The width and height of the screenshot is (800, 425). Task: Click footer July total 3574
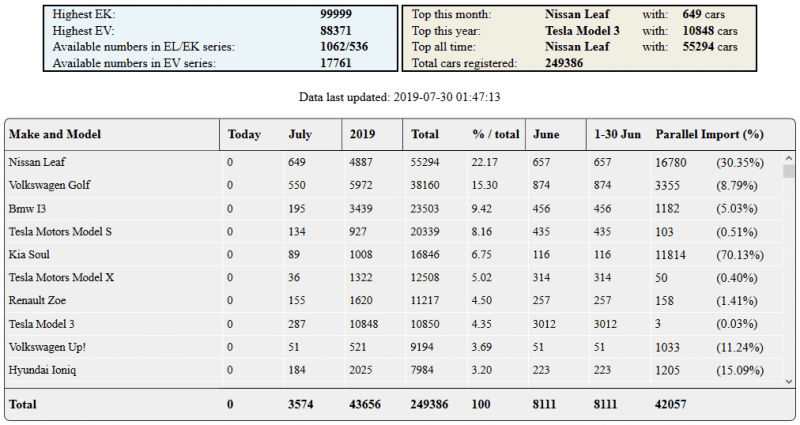click(300, 405)
